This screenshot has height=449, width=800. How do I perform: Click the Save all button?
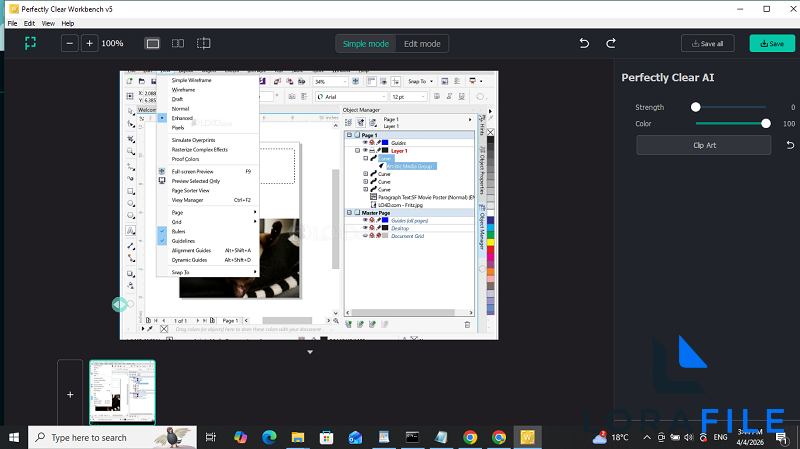707,43
